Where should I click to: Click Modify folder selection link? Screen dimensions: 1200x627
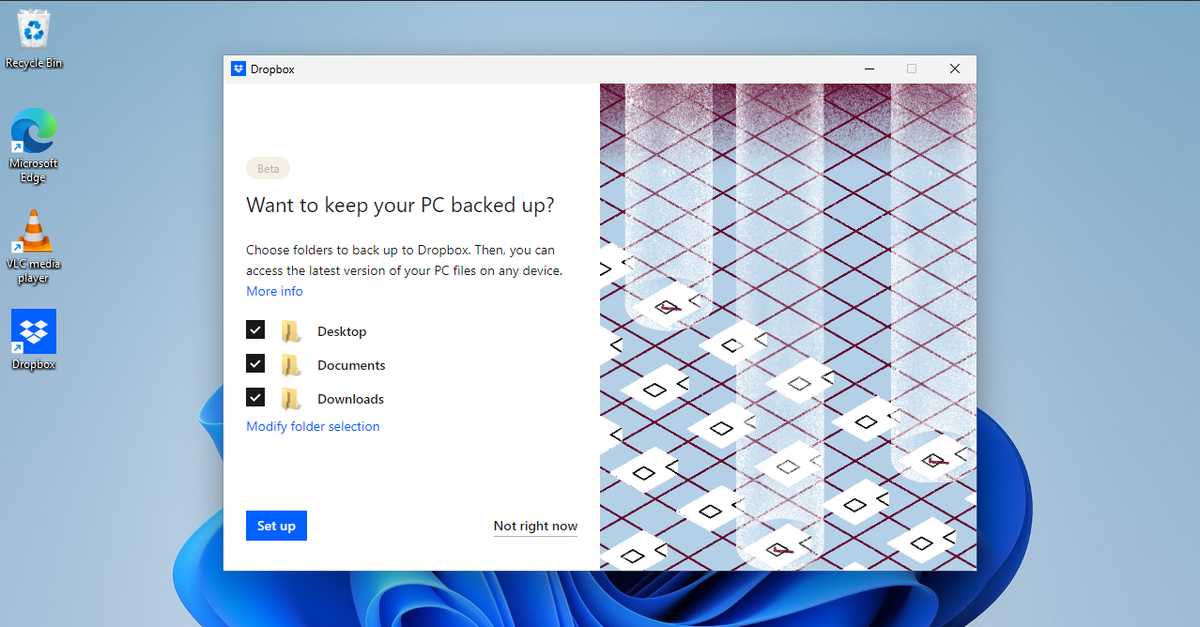[x=313, y=426]
